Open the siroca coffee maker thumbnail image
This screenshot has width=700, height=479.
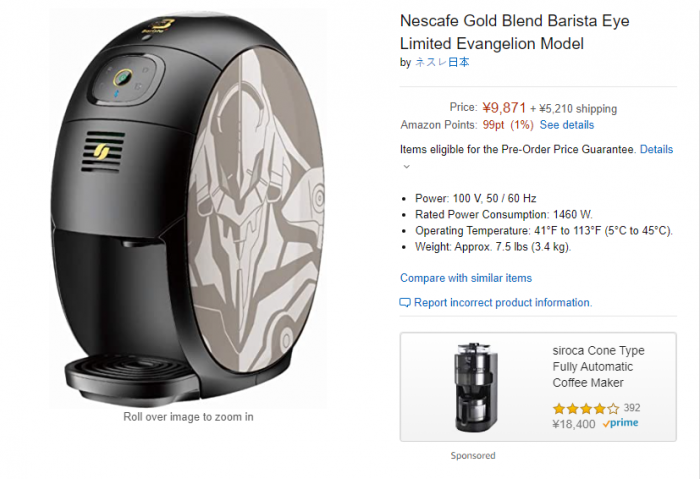pyautogui.click(x=476, y=387)
